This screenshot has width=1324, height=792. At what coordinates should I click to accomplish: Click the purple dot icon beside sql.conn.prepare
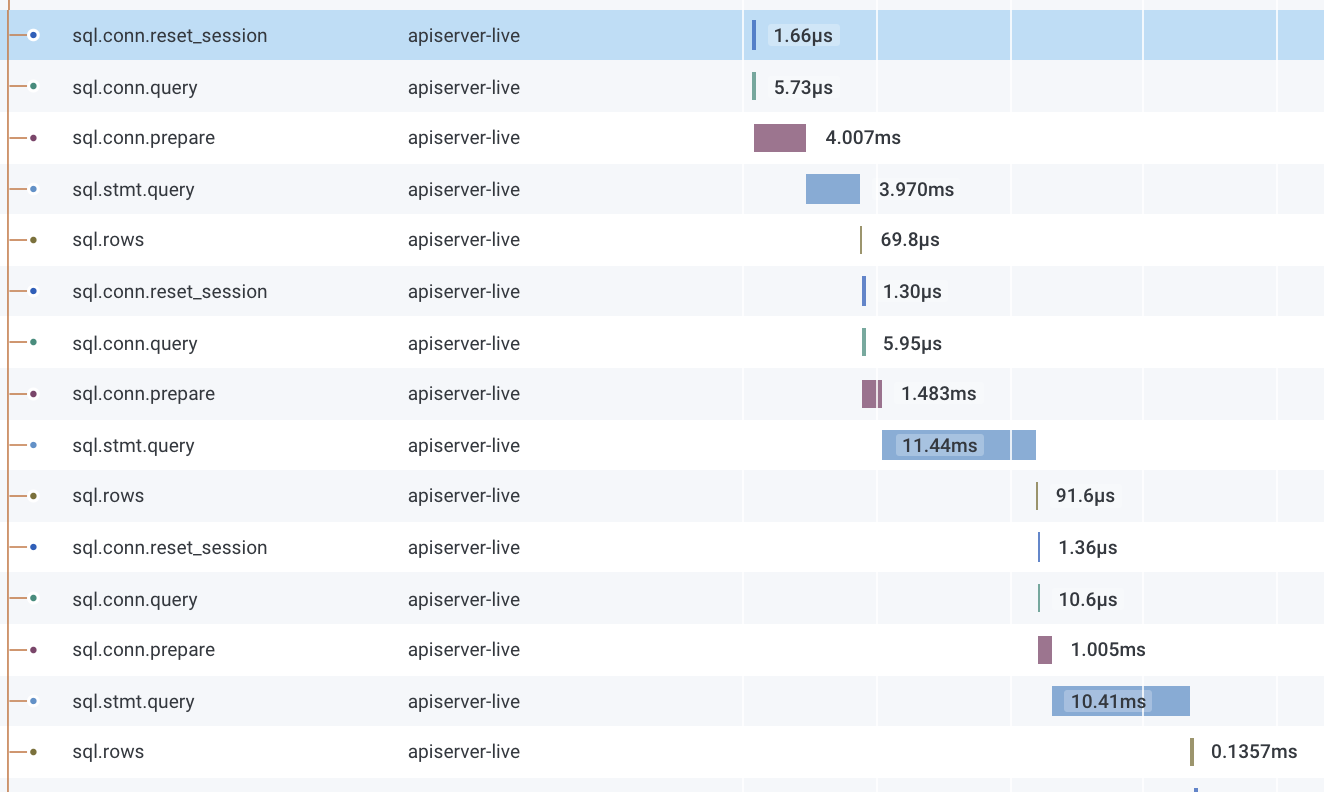(x=33, y=137)
